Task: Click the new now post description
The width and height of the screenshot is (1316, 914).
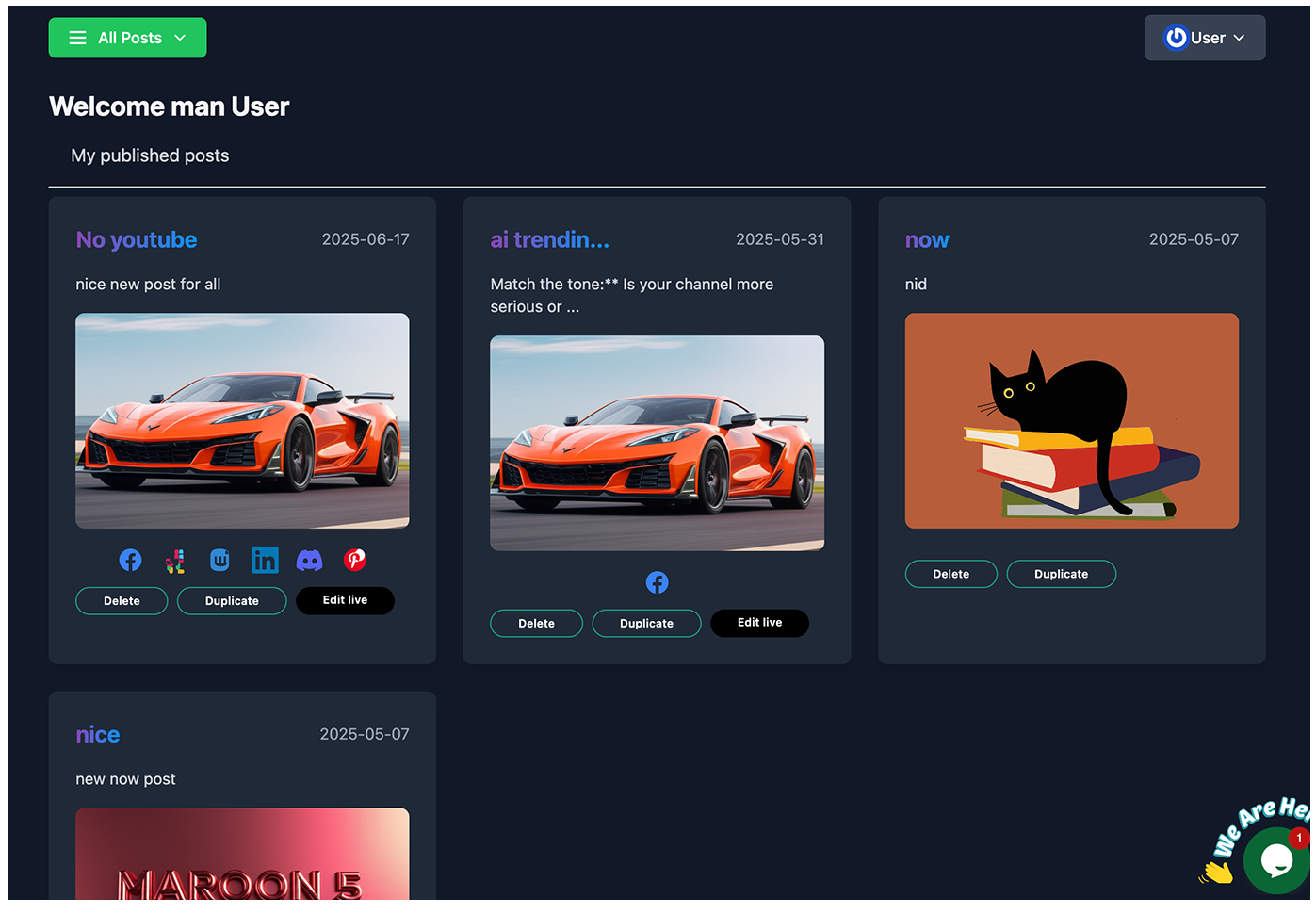Action: [125, 779]
